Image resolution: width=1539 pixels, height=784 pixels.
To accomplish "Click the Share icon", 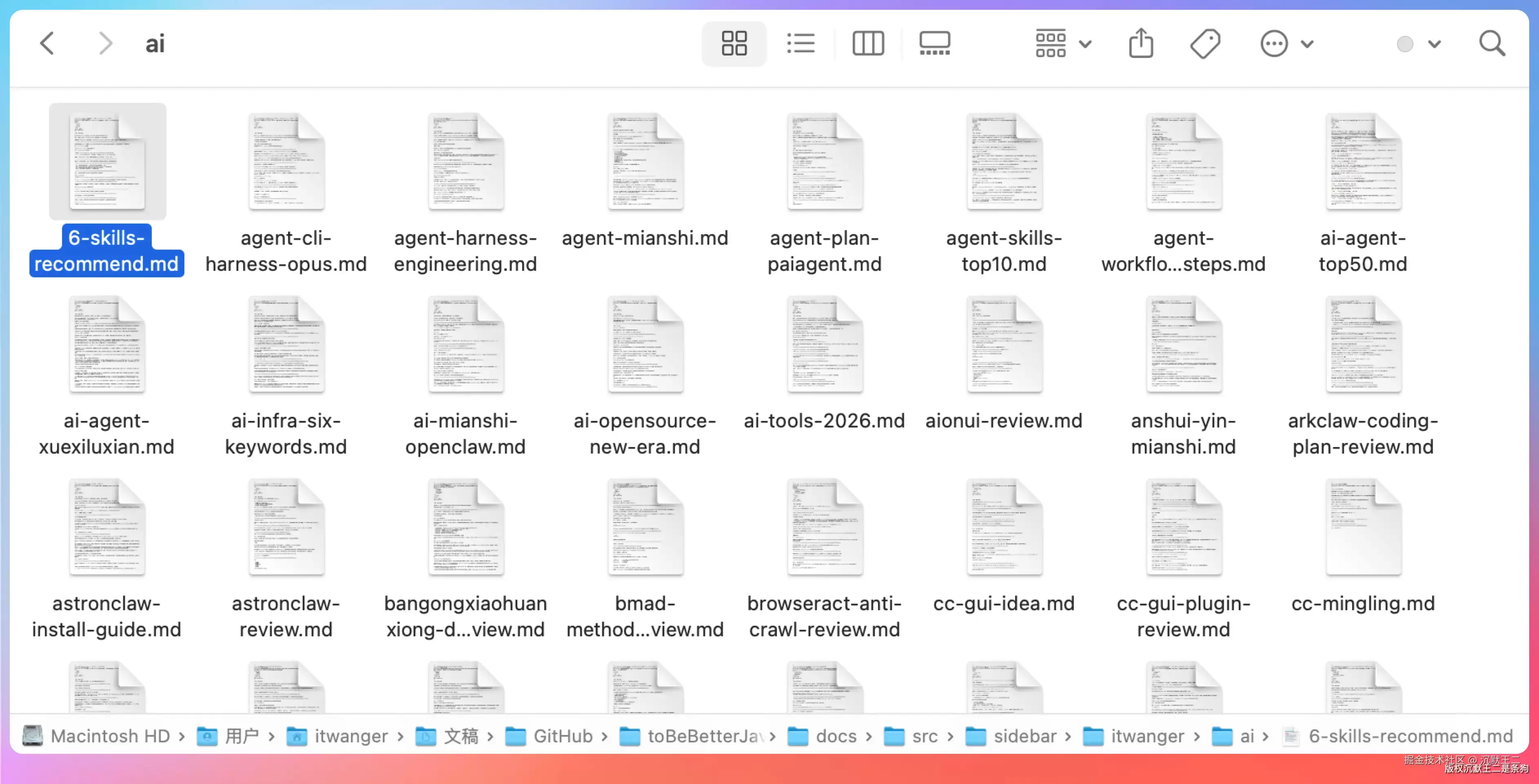I will [x=1140, y=44].
